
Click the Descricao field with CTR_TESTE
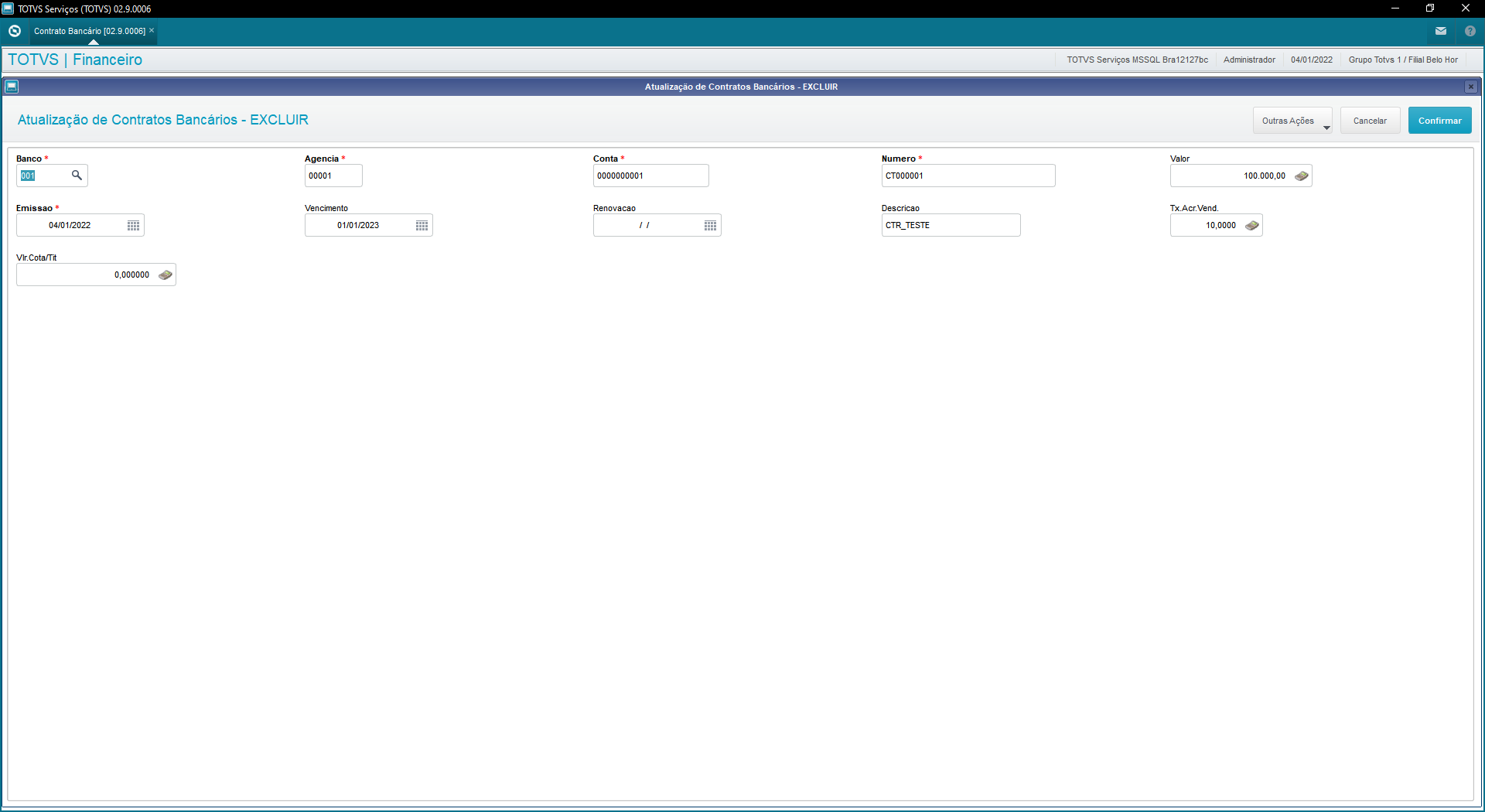[x=951, y=225]
